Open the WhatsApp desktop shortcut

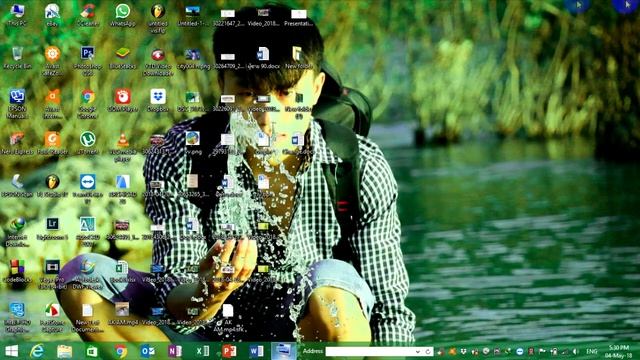pos(122,15)
